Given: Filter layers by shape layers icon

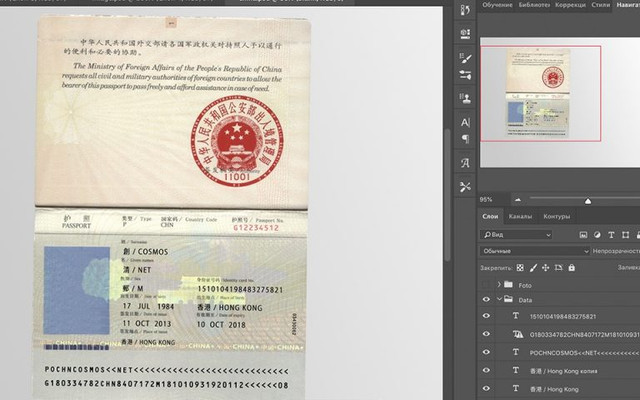Looking at the screenshot, I should tap(625, 235).
